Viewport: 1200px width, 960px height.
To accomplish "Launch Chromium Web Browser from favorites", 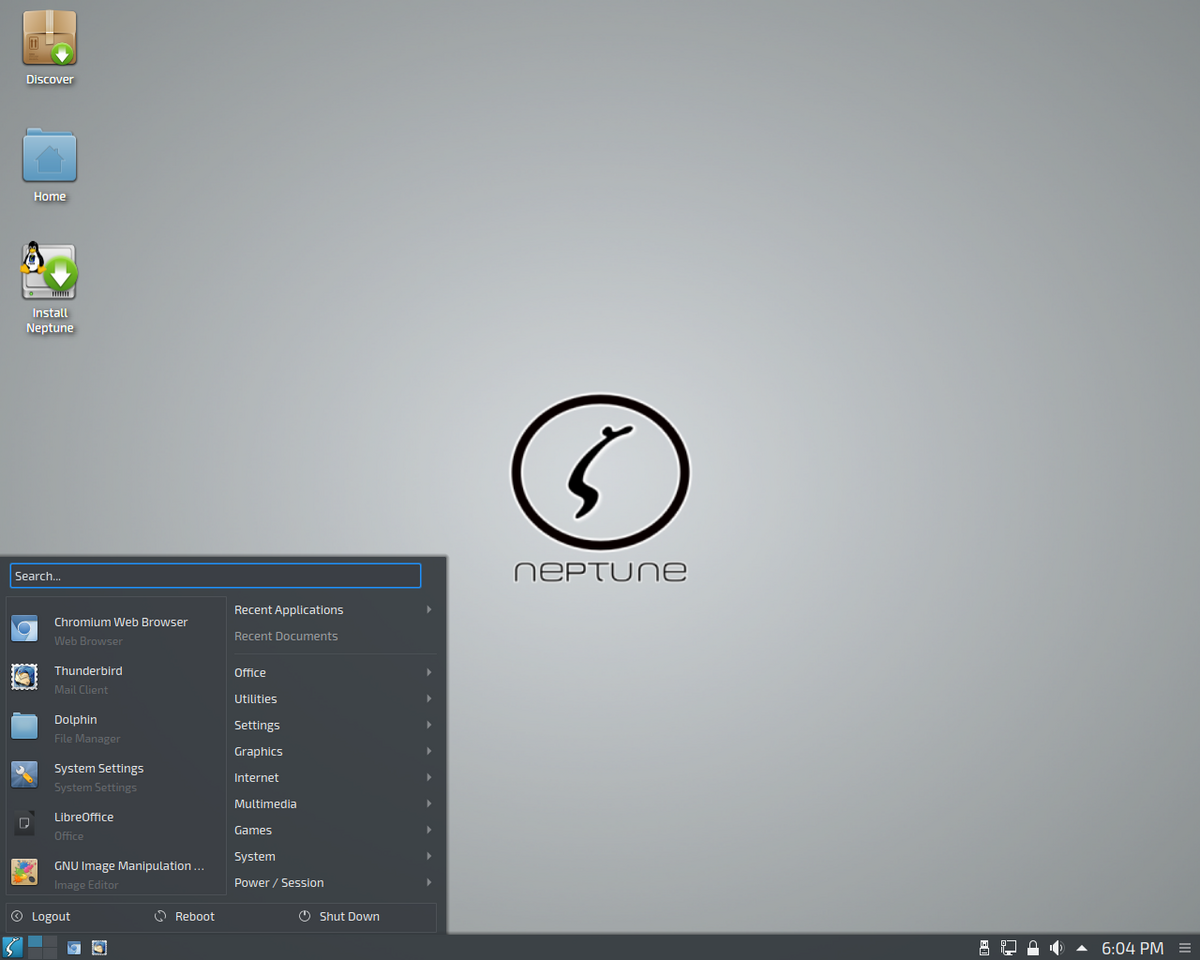I will [x=116, y=630].
